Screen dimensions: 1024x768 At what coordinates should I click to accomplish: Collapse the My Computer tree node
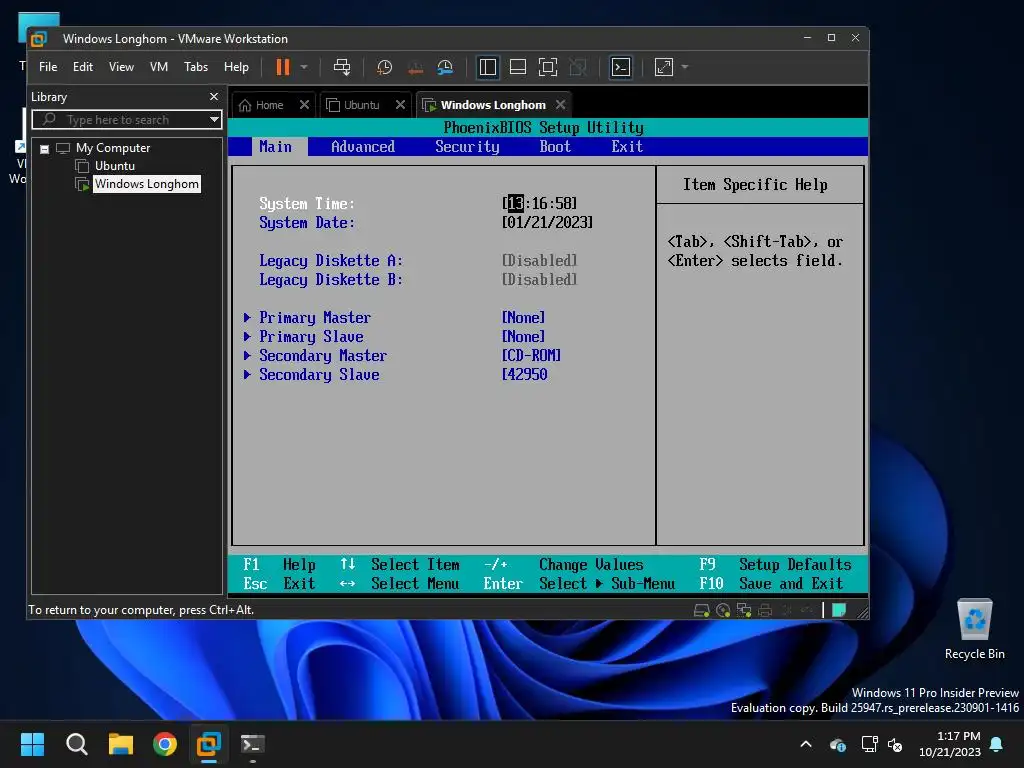[x=44, y=149]
